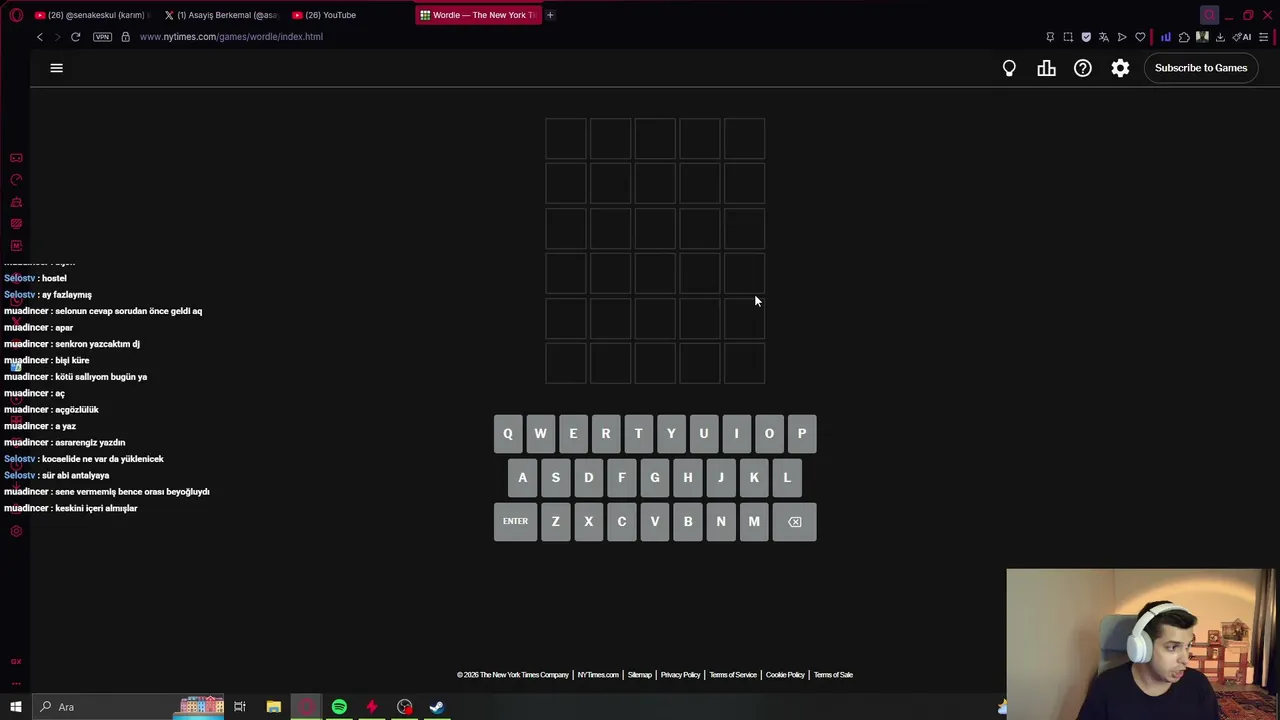Click Subscribe to Games button
Screen dimensions: 1280x720
[1201, 68]
